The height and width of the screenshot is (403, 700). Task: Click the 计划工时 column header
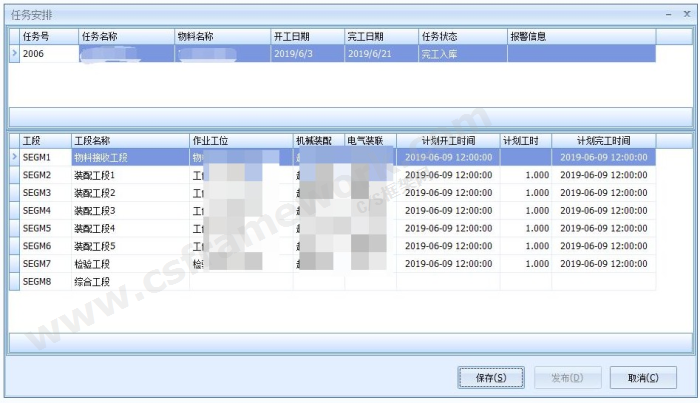[x=525, y=141]
